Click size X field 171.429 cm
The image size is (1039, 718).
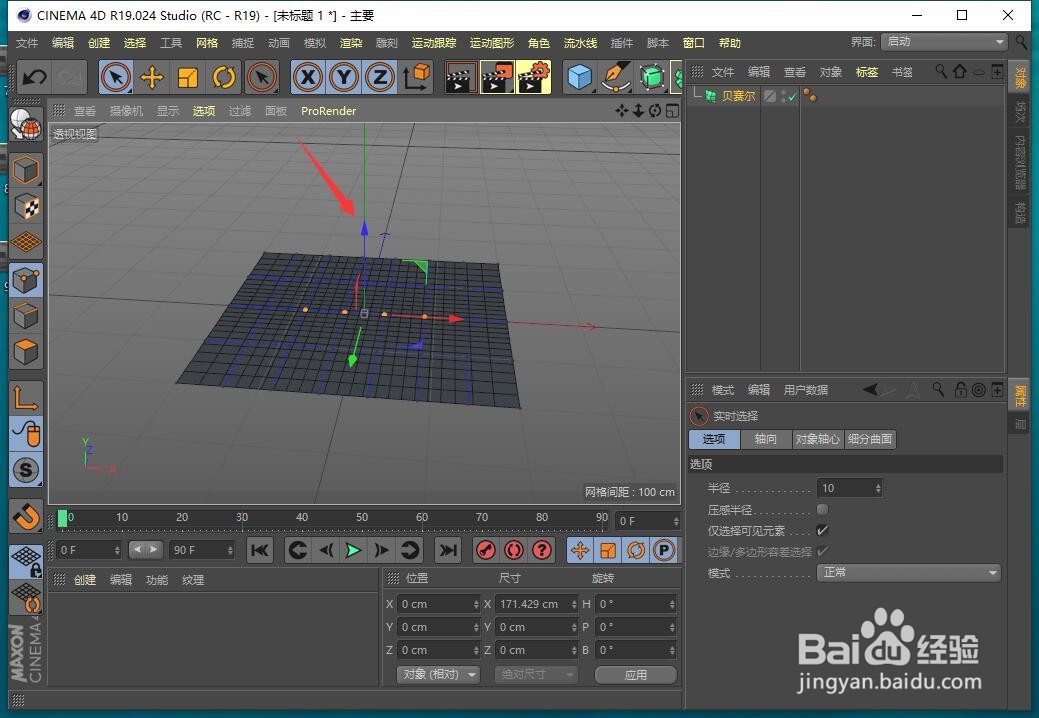[x=535, y=604]
